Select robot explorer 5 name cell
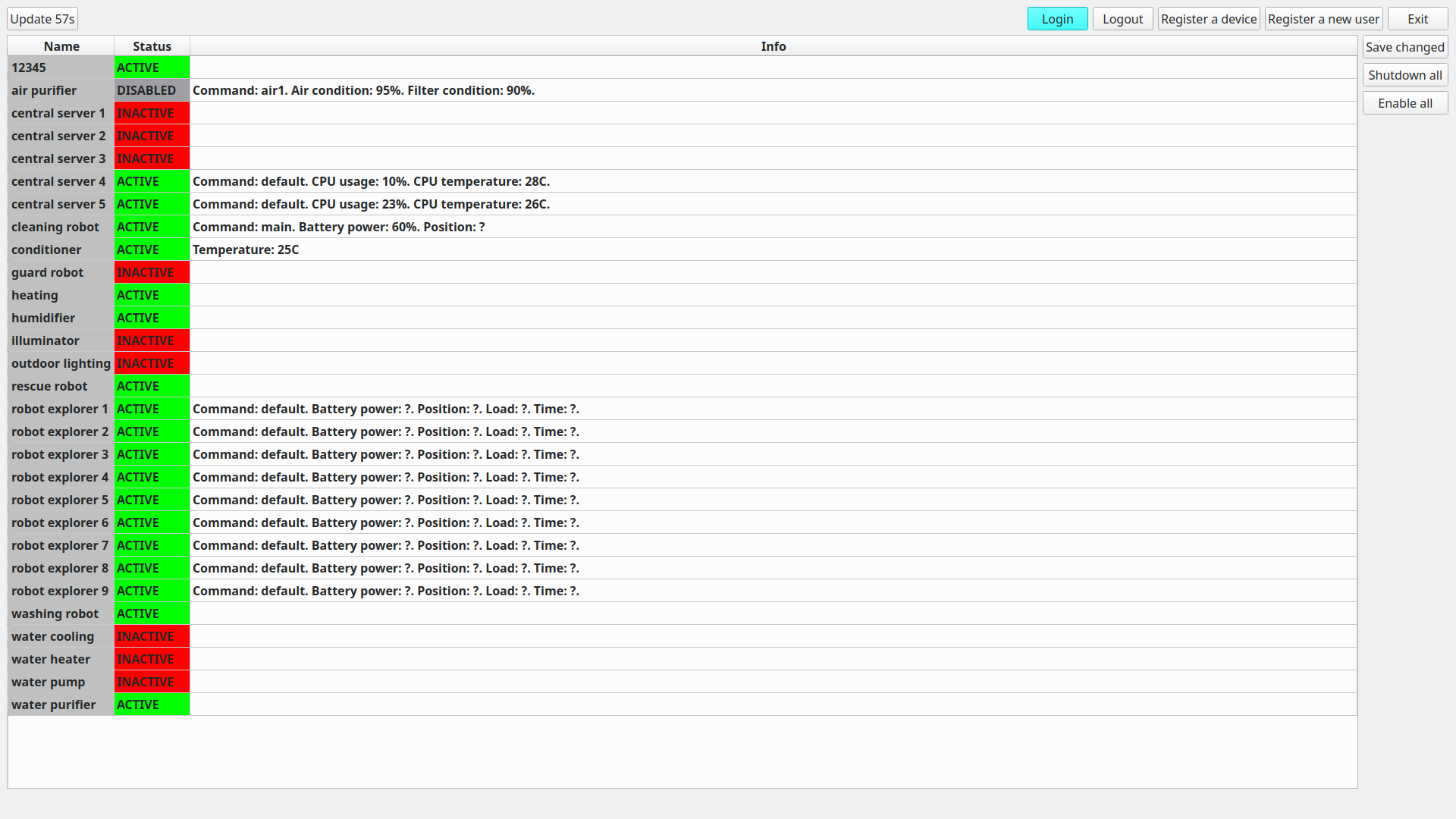Viewport: 1456px width, 819px height. pyautogui.click(x=61, y=500)
